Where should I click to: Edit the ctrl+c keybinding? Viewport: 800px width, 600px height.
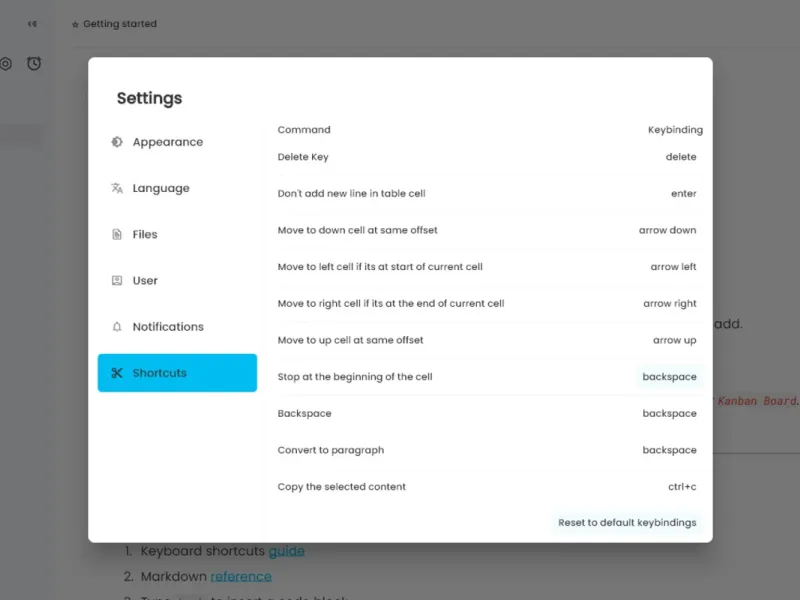point(682,487)
